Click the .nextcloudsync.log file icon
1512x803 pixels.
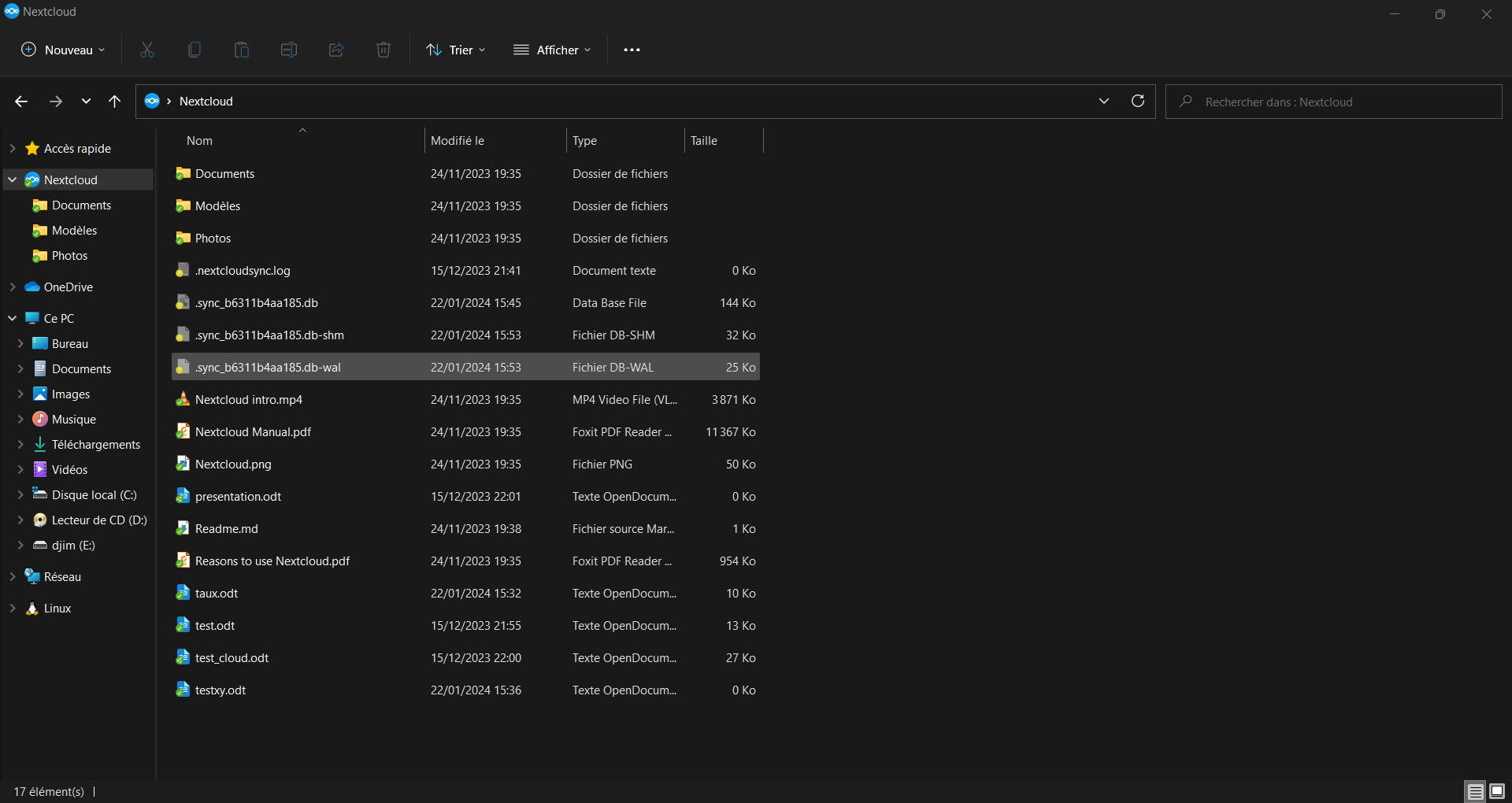[x=183, y=270]
